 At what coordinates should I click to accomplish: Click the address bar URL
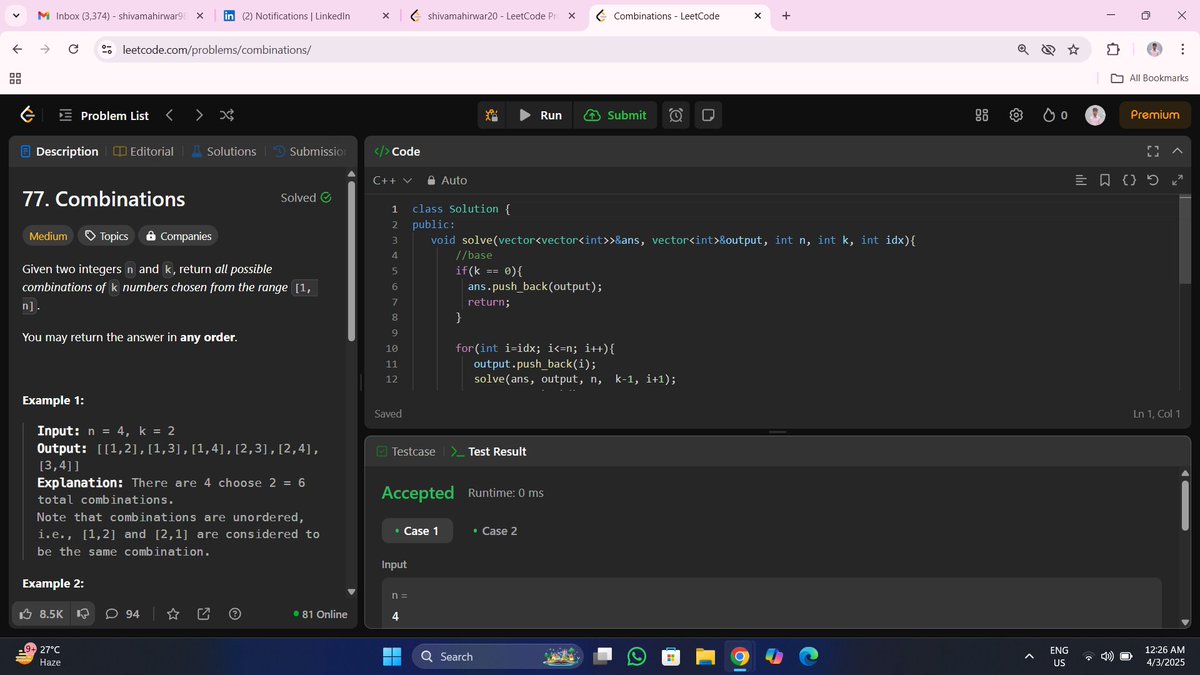coord(216,49)
